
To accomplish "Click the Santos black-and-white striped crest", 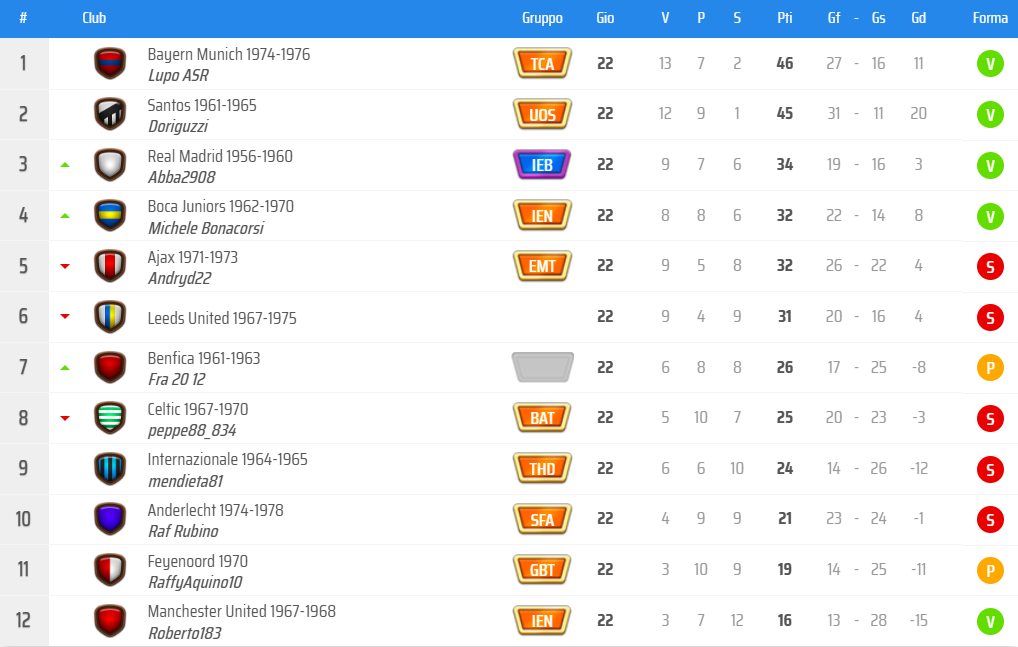I will [110, 114].
